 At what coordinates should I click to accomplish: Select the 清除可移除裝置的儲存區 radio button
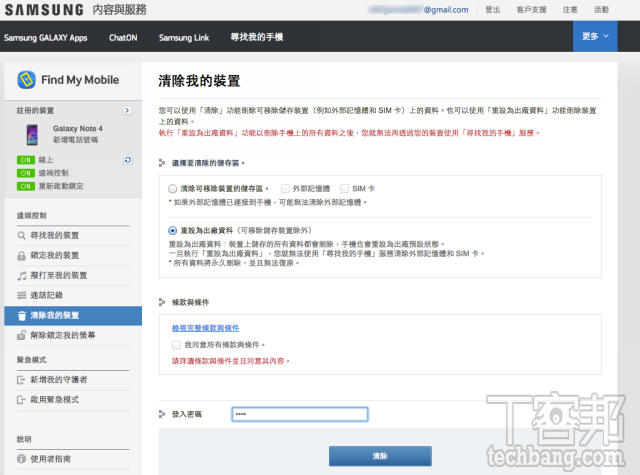click(173, 189)
